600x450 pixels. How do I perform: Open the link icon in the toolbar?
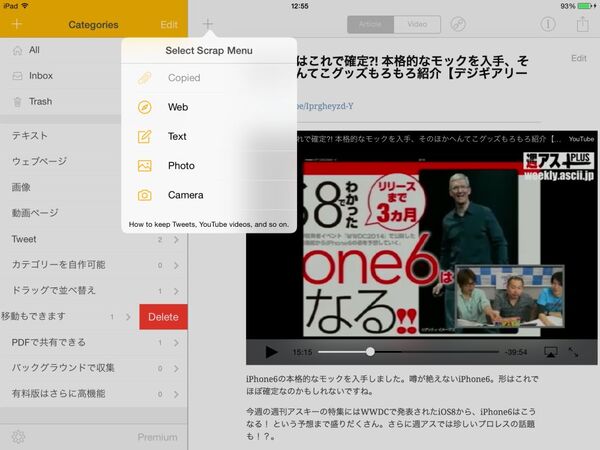tap(458, 24)
